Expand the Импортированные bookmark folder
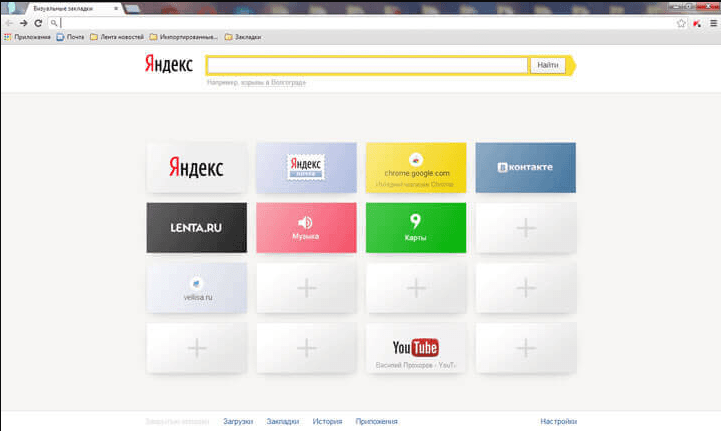 [x=184, y=37]
